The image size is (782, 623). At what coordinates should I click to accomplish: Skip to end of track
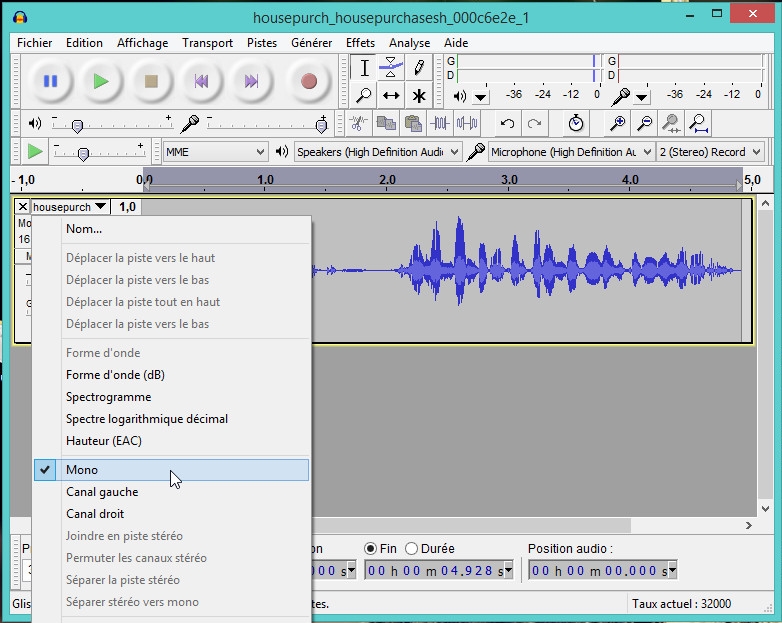pos(251,81)
